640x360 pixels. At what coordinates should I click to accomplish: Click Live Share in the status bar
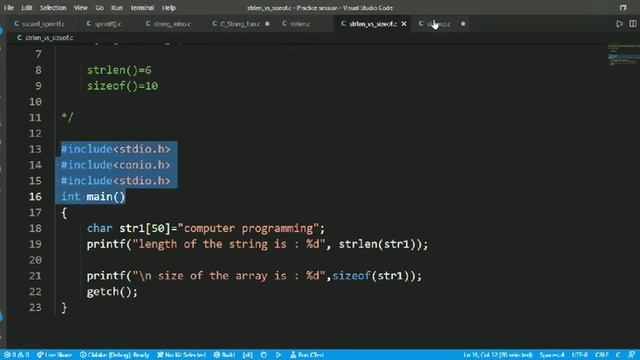(54, 355)
